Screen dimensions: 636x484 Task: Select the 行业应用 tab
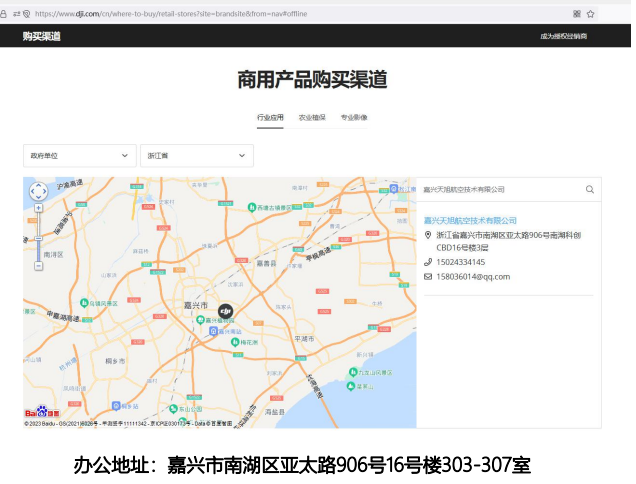coord(270,118)
